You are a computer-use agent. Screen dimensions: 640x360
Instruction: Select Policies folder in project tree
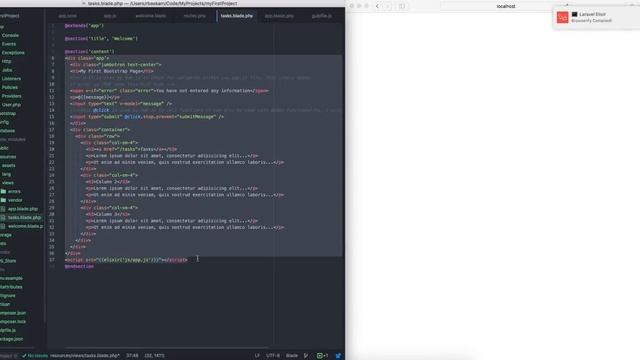click(10, 87)
